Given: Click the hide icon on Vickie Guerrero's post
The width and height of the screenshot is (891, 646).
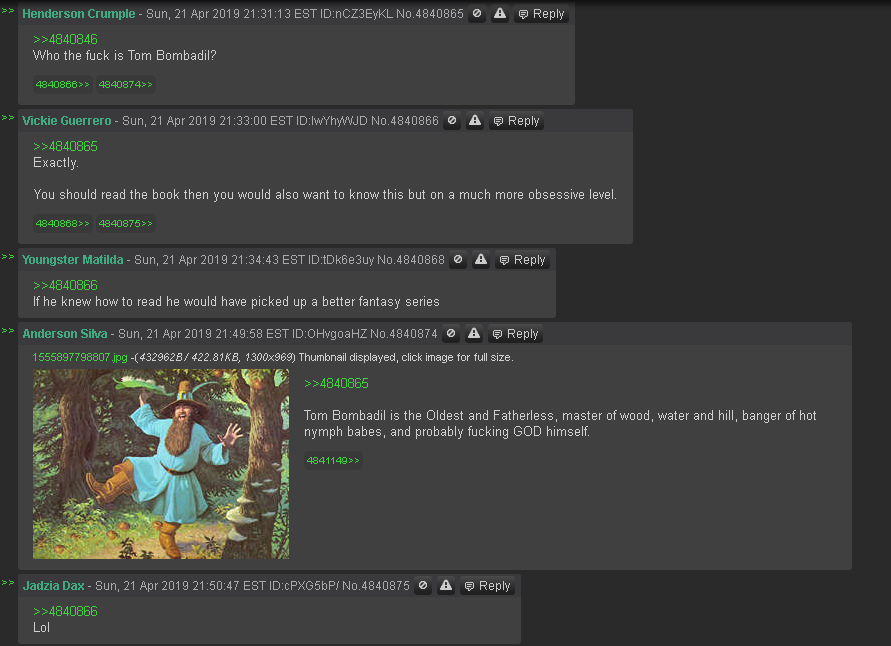Looking at the screenshot, I should point(452,121).
